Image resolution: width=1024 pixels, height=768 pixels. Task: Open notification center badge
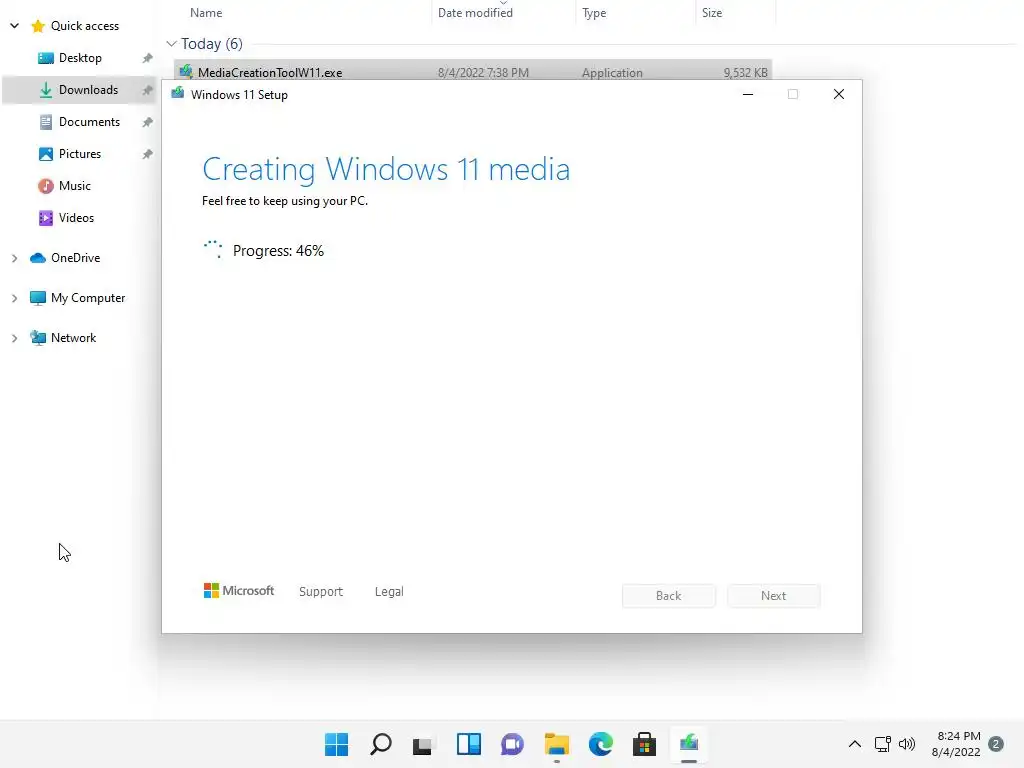point(996,744)
